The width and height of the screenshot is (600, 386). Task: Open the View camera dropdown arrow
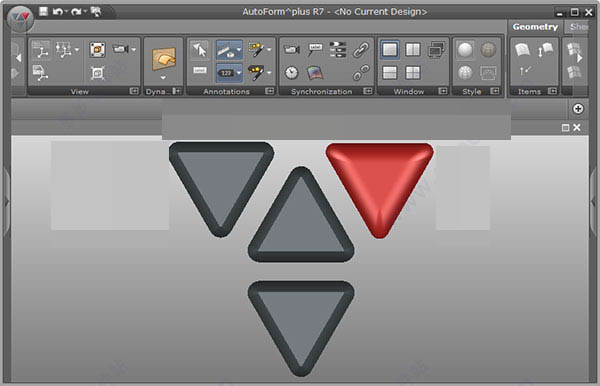(134, 50)
